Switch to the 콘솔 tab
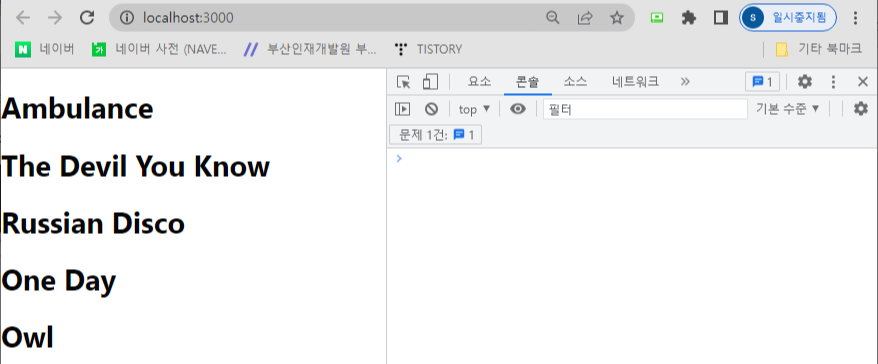Screen dimensions: 878x364 point(527,82)
